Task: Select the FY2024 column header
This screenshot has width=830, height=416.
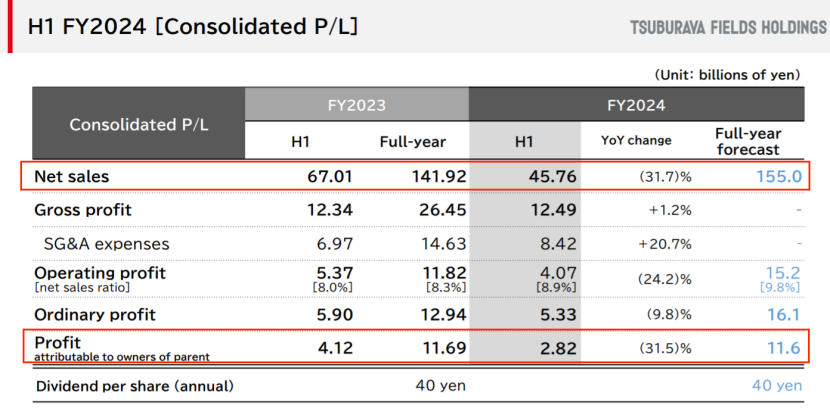Action: [636, 104]
